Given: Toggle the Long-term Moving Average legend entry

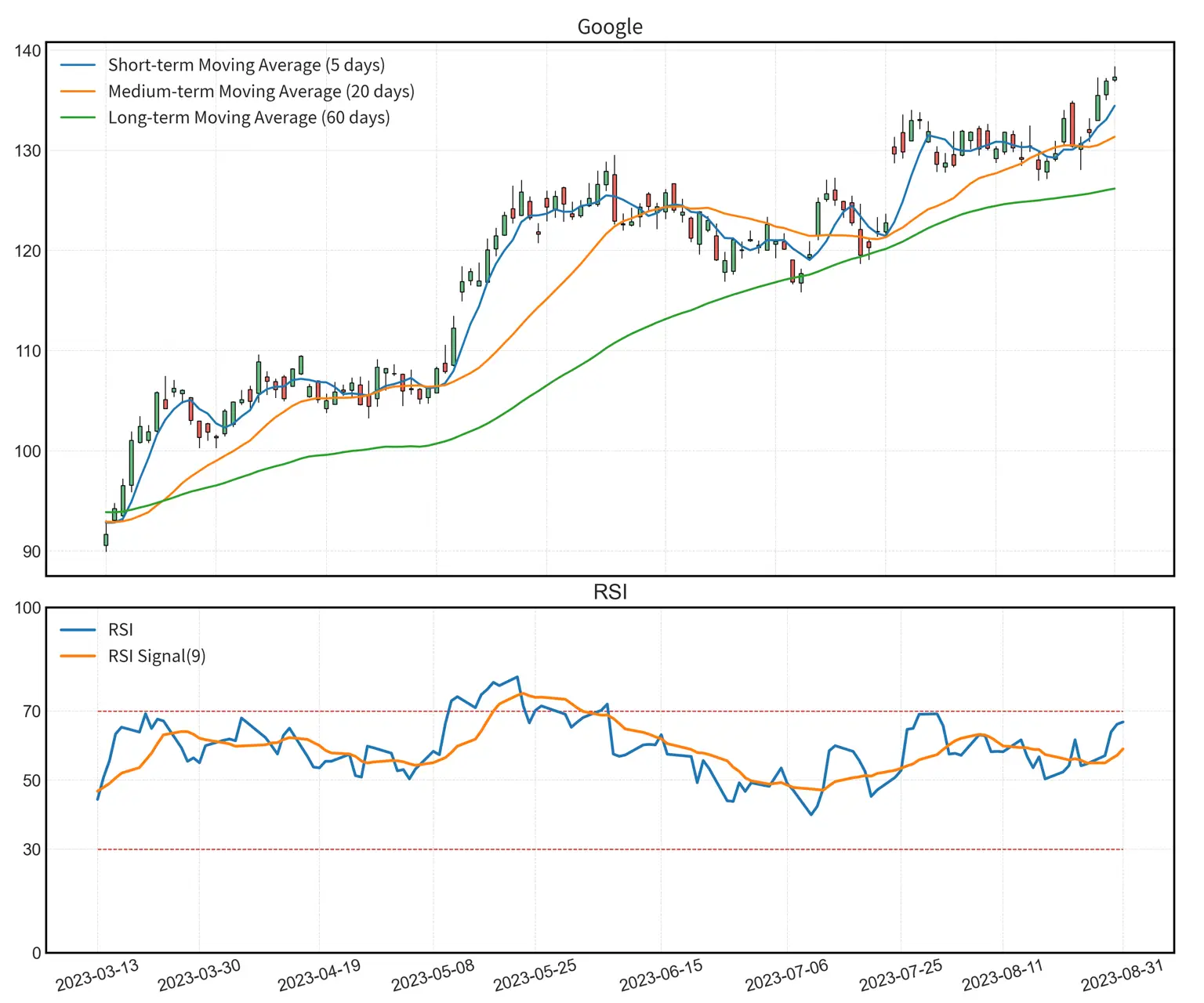Looking at the screenshot, I should click(x=248, y=118).
